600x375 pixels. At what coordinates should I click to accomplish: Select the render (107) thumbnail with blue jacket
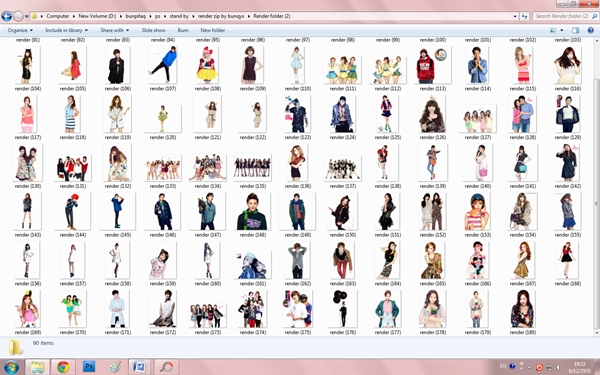click(x=163, y=65)
